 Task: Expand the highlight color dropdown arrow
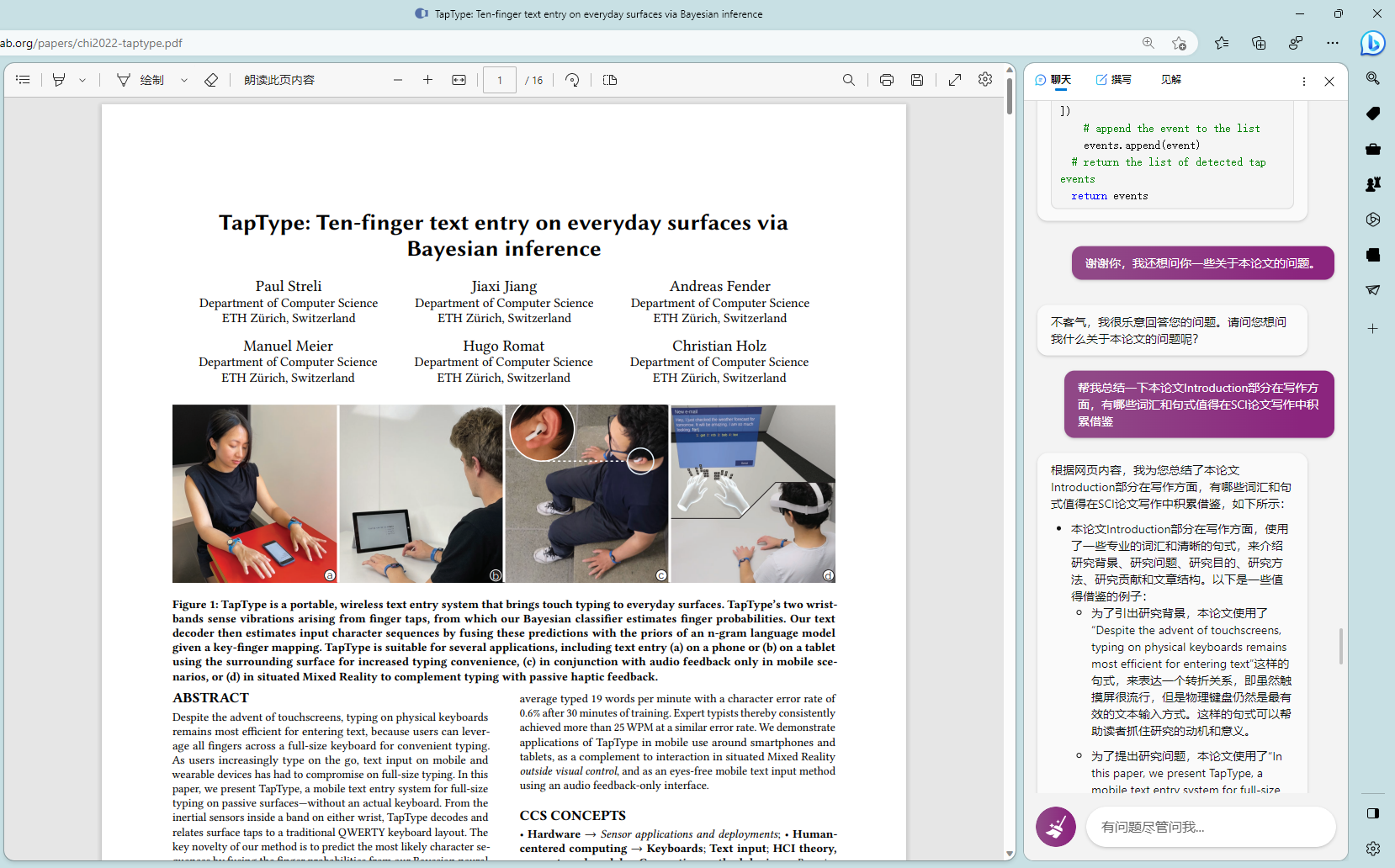(82, 80)
